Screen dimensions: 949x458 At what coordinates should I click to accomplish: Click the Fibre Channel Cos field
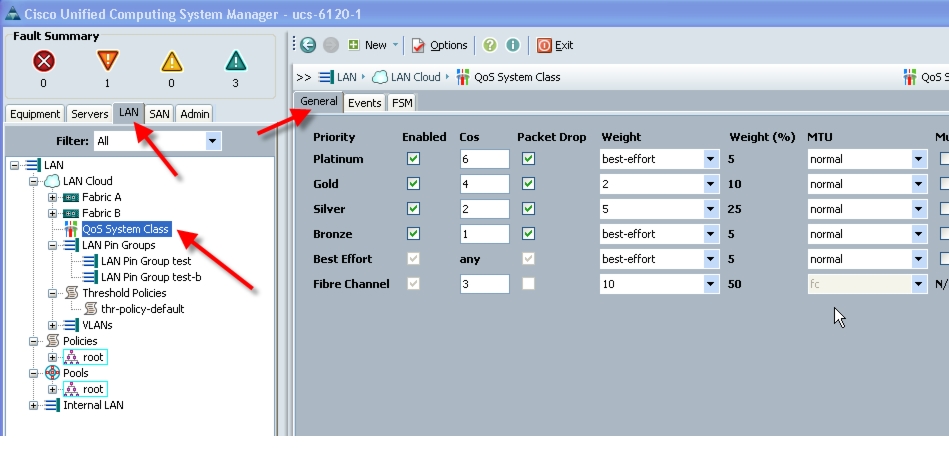[484, 284]
